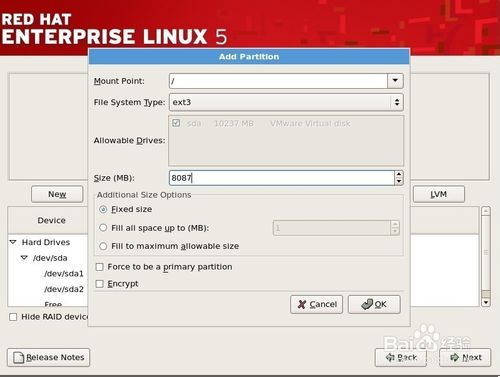Click the Size (MB) input field

282,178
